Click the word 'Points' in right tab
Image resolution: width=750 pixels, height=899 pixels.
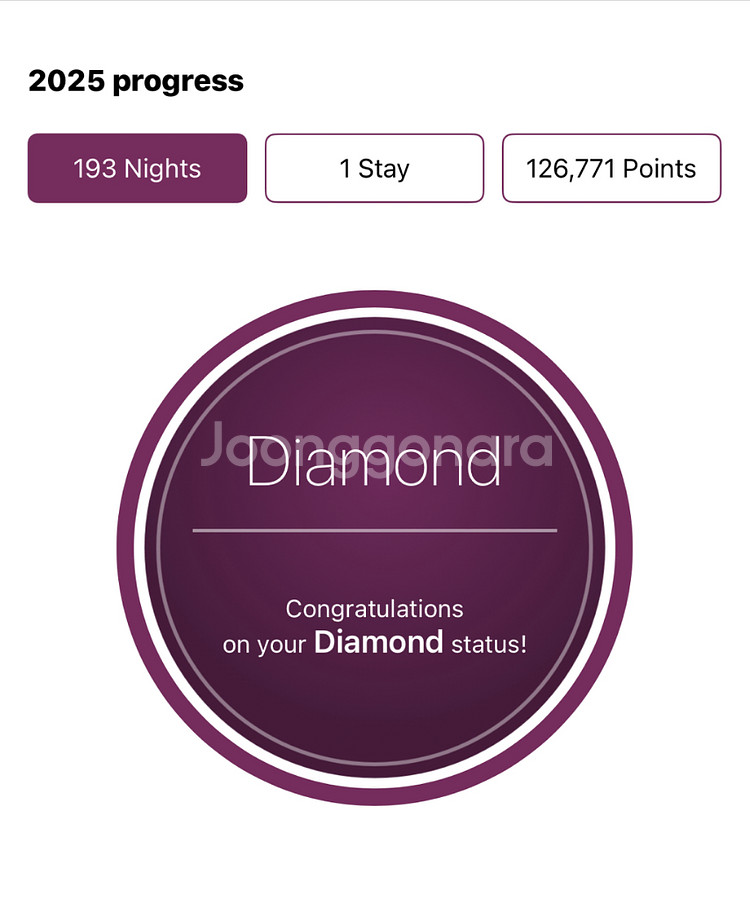[659, 168]
